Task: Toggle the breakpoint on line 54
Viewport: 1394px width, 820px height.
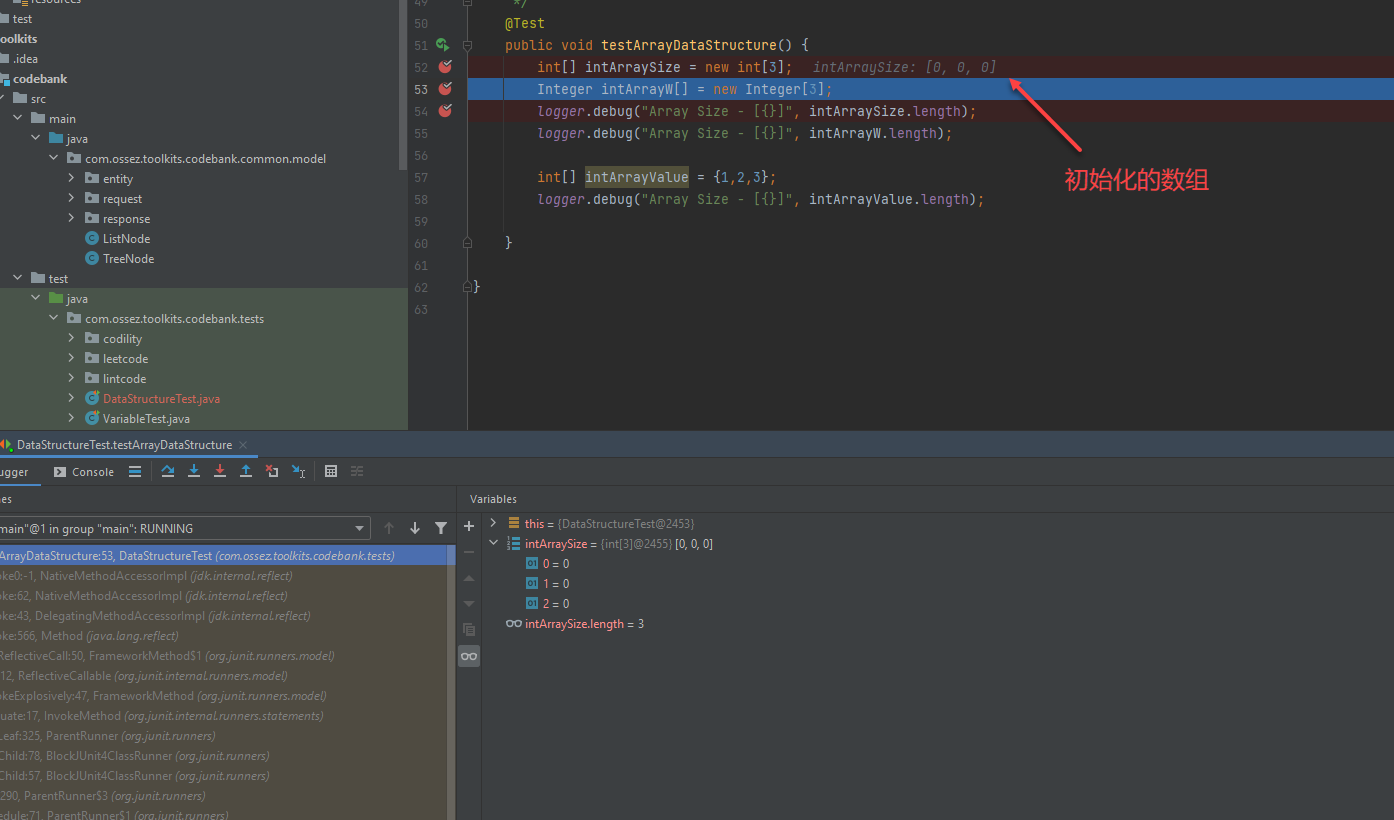Action: pos(445,111)
